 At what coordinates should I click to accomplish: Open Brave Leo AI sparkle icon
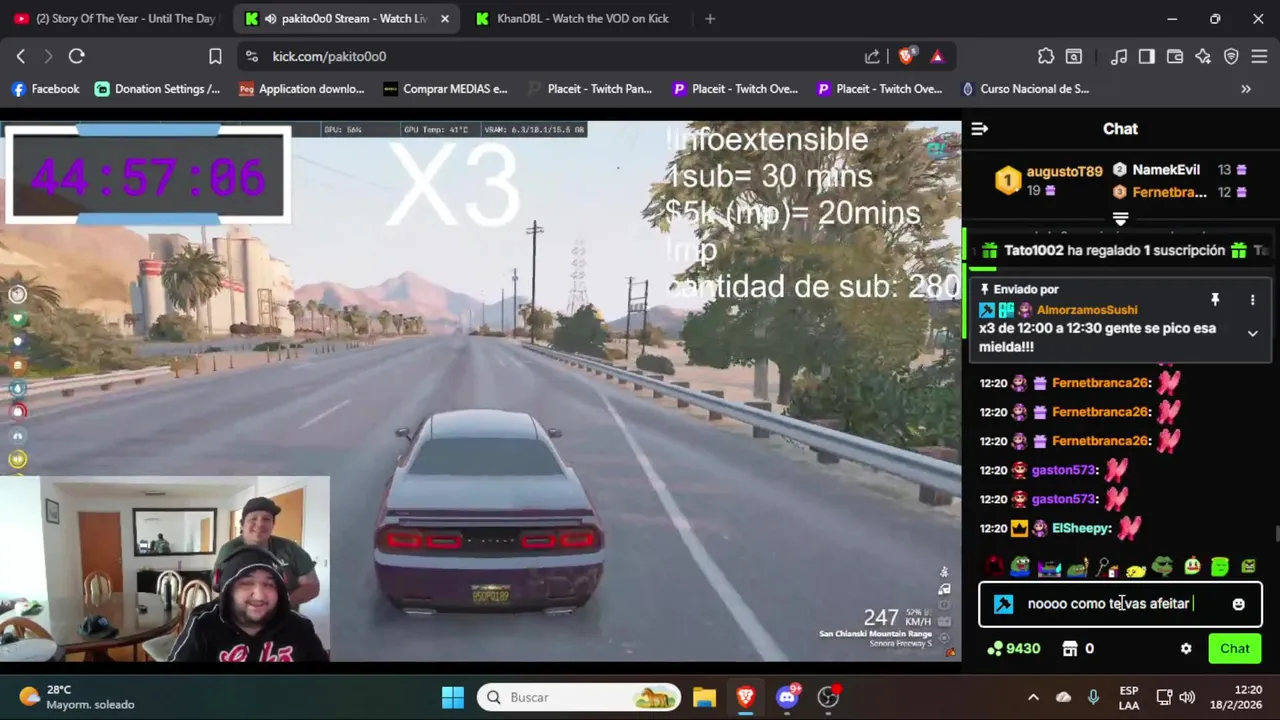[1203, 57]
